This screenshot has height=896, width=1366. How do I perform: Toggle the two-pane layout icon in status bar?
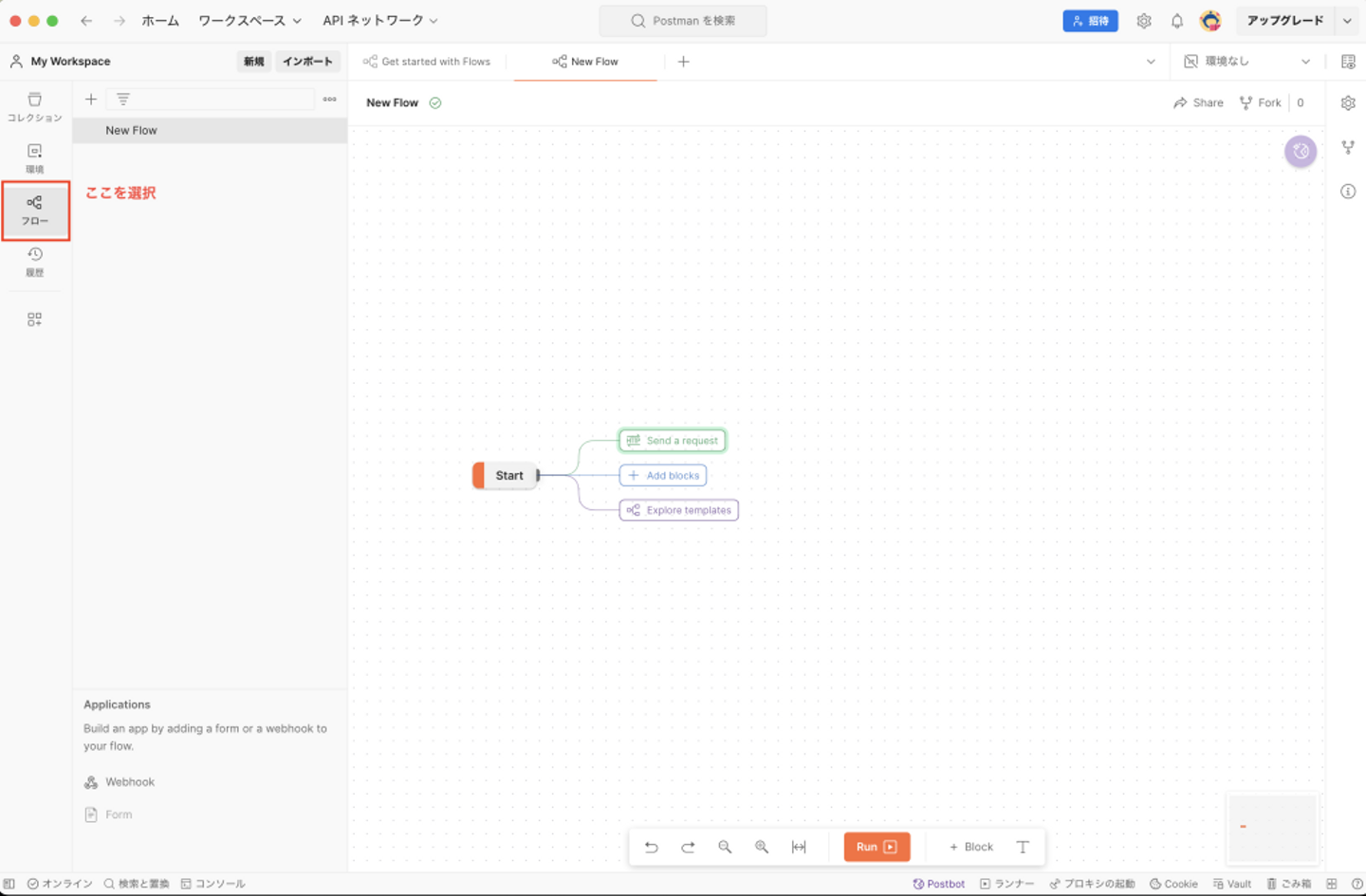(x=1332, y=884)
